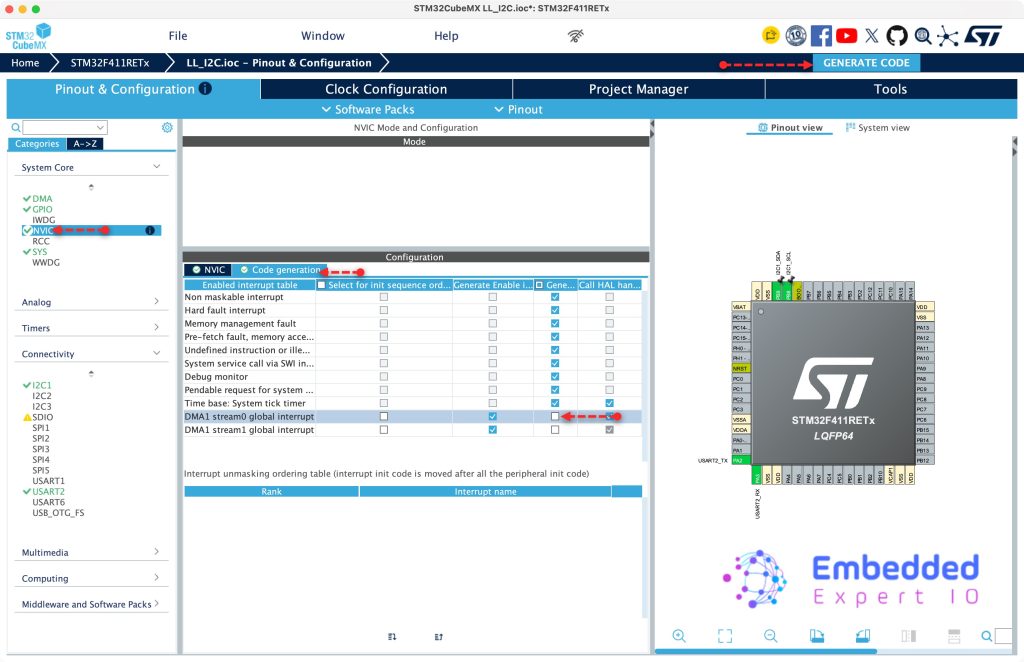Check Generate IRQ handler for DMA1 stream1
Viewport: 1024px width, 662px height.
tap(554, 430)
